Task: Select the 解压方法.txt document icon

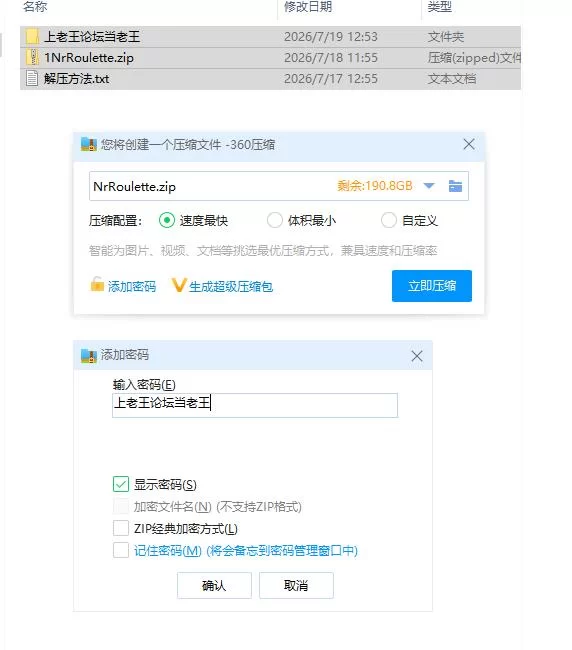Action: tap(32, 78)
